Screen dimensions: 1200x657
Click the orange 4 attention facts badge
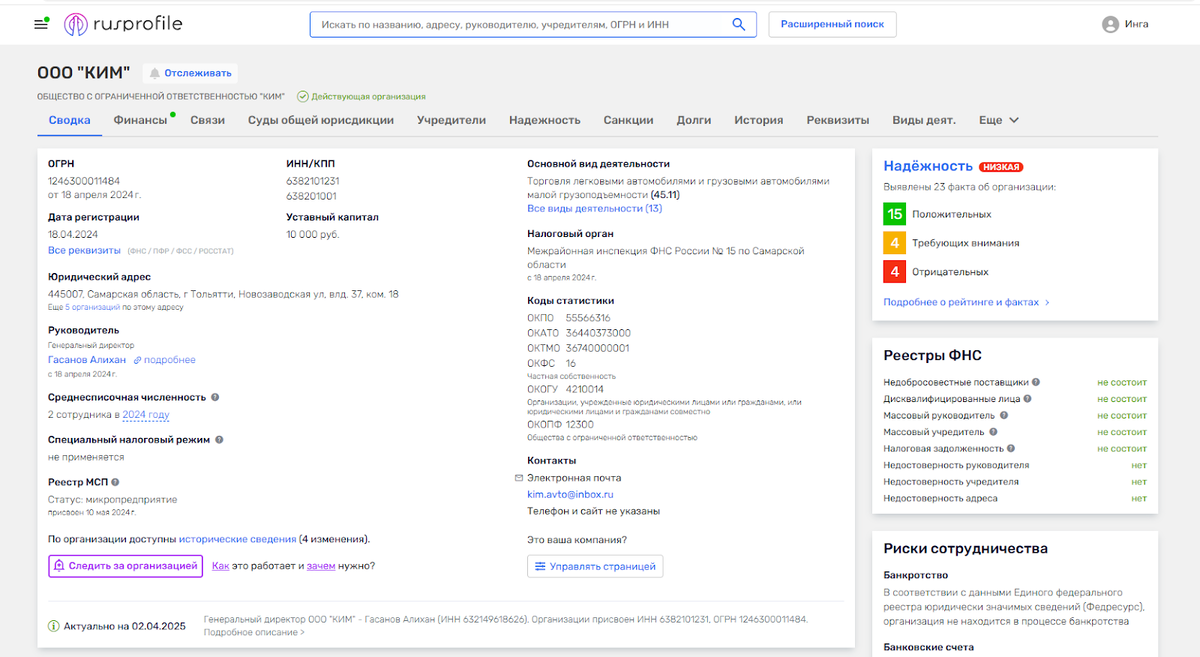(x=895, y=243)
